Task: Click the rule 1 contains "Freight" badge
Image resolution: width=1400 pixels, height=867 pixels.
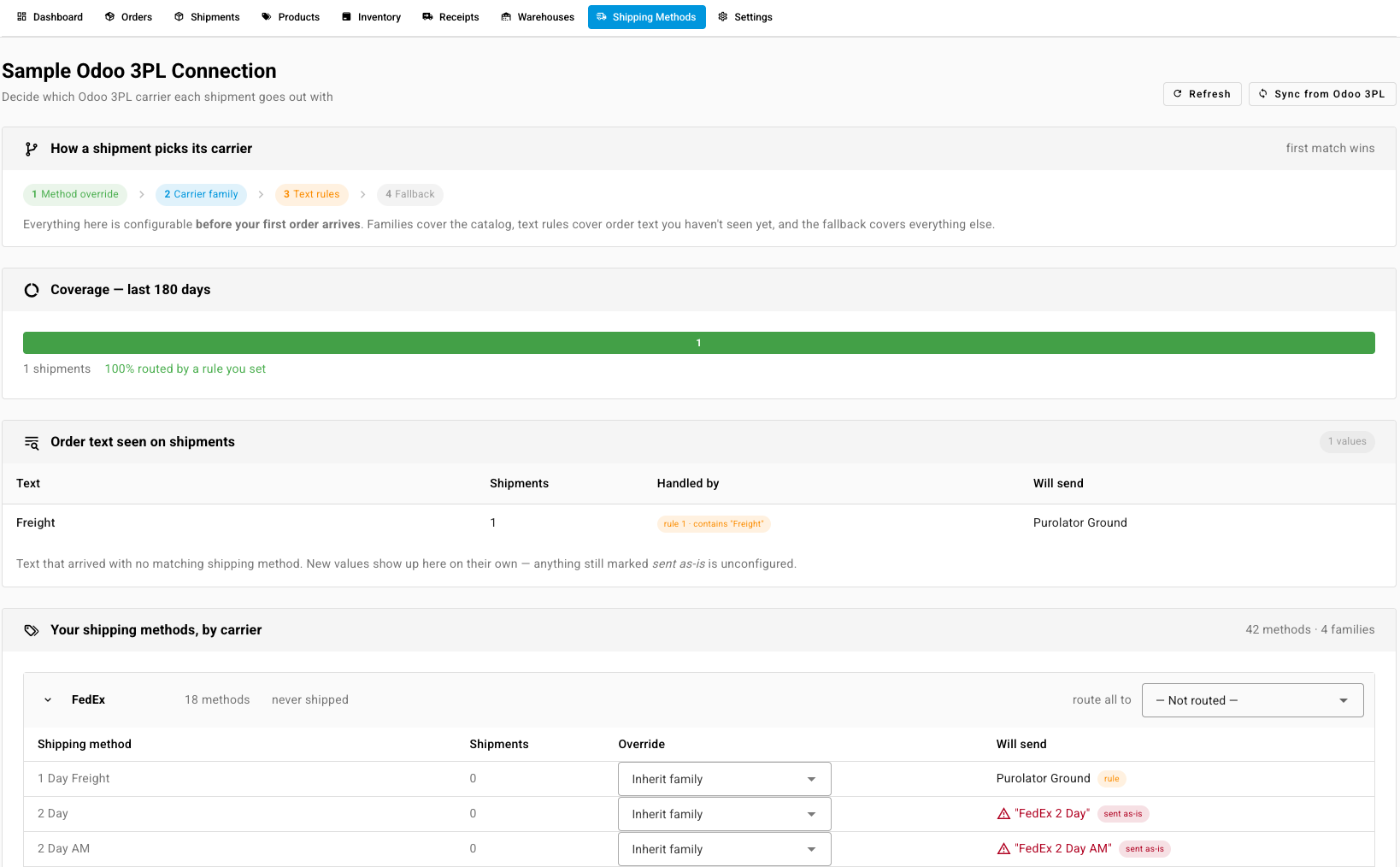Action: [714, 524]
